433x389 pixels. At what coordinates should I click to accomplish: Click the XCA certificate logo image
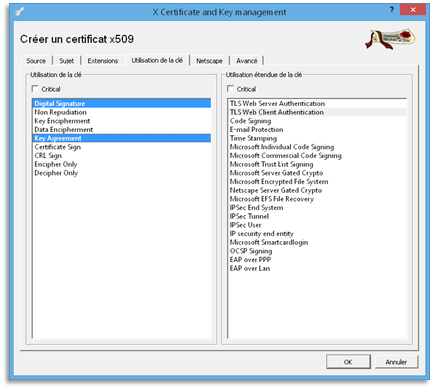point(390,39)
